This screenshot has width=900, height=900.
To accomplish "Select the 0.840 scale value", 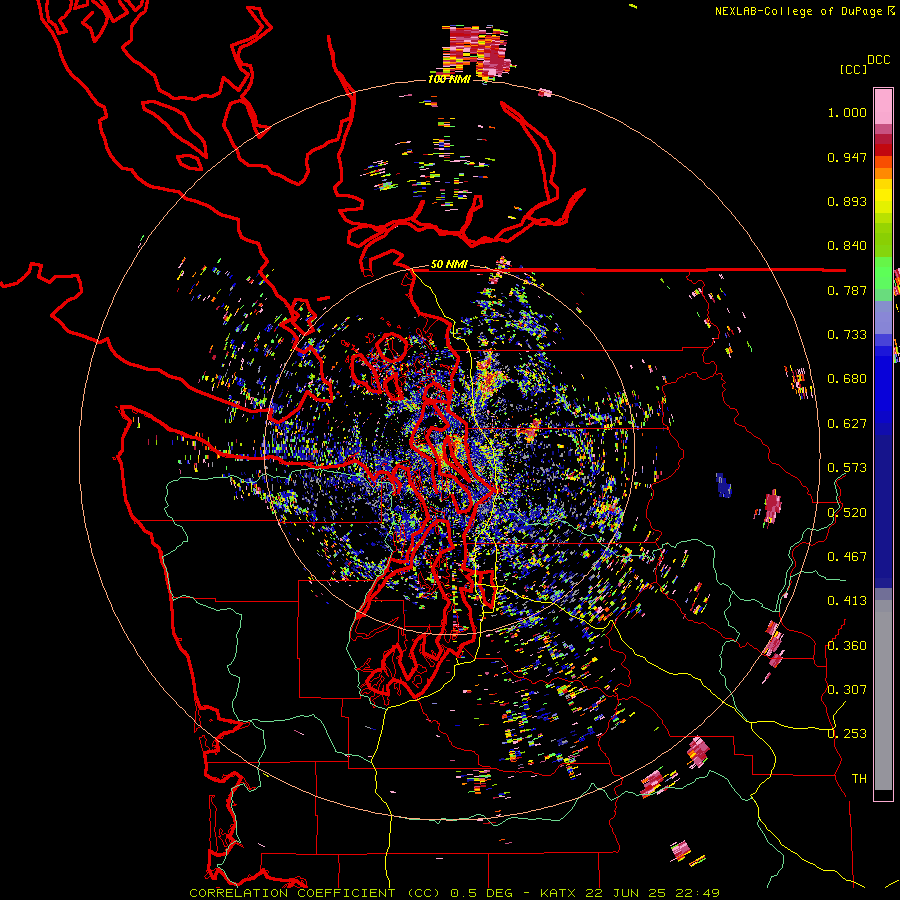I will pos(847,246).
